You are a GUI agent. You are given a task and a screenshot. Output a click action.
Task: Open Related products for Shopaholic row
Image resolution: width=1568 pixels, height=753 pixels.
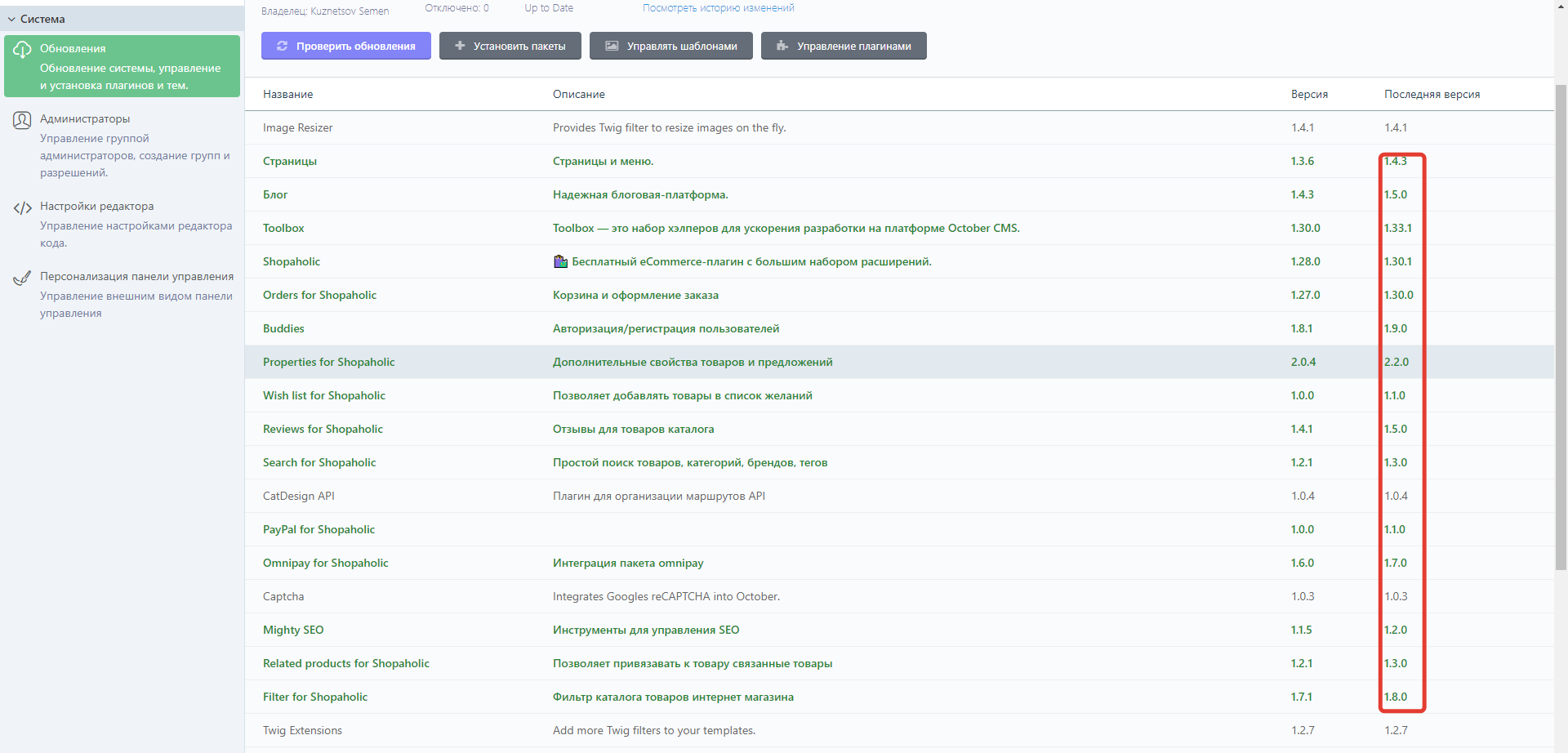pyautogui.click(x=899, y=663)
